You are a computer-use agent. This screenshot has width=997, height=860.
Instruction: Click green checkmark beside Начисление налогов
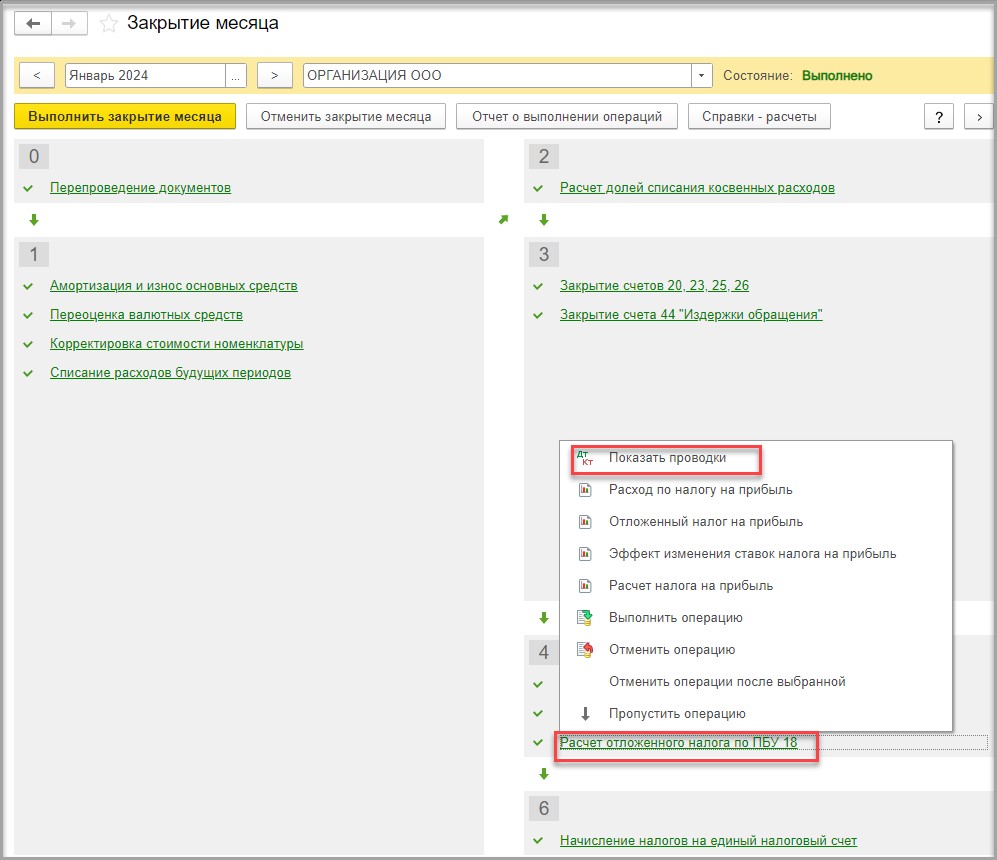click(538, 840)
